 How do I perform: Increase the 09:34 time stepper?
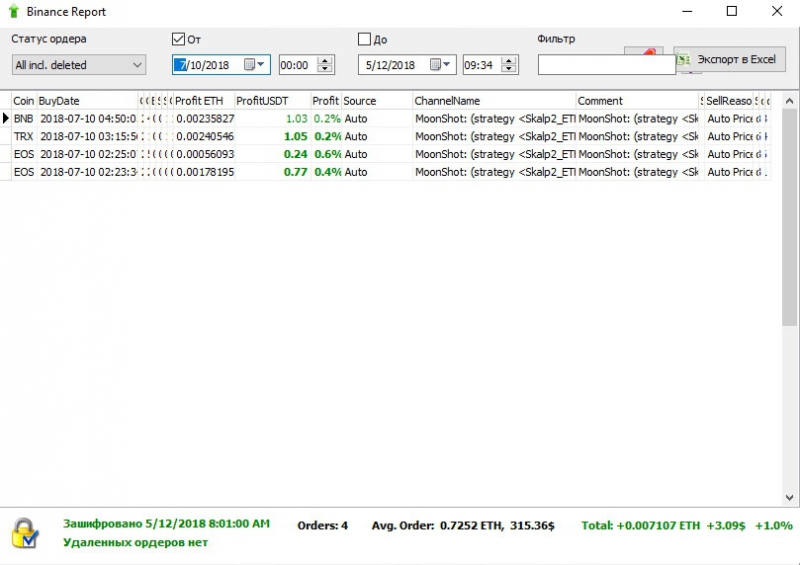[509, 60]
